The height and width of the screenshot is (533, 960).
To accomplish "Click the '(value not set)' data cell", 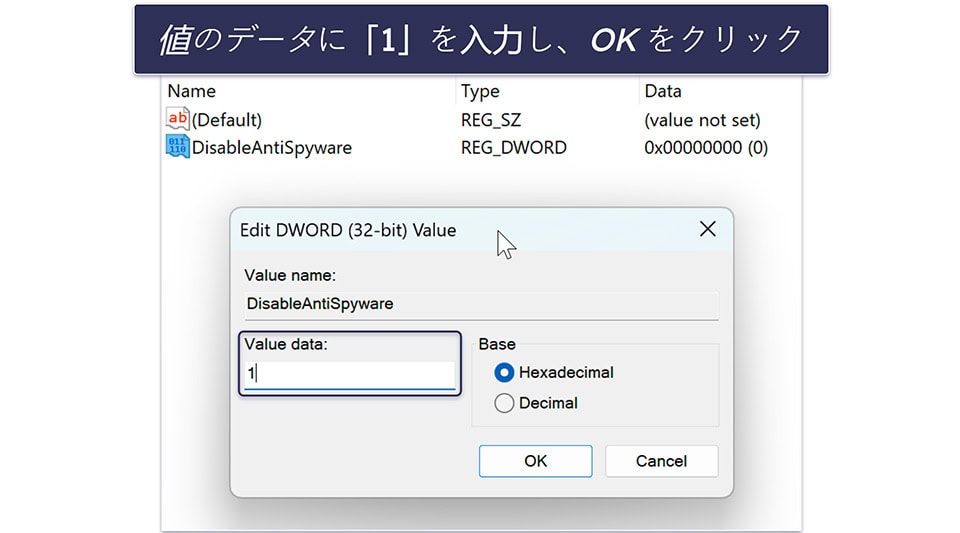I will click(x=702, y=120).
